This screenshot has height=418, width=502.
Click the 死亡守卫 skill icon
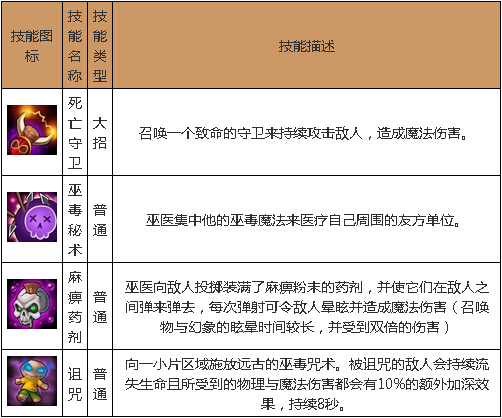point(32,130)
